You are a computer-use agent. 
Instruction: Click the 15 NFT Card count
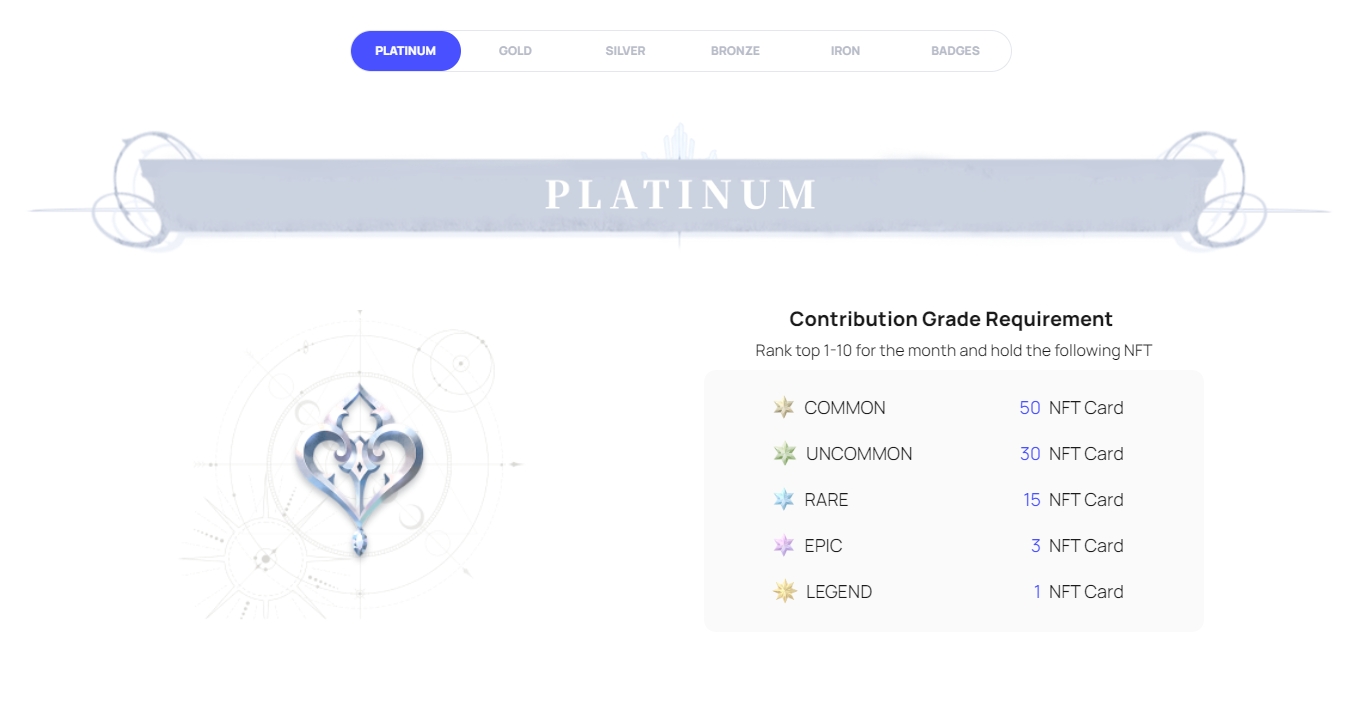(x=1072, y=500)
